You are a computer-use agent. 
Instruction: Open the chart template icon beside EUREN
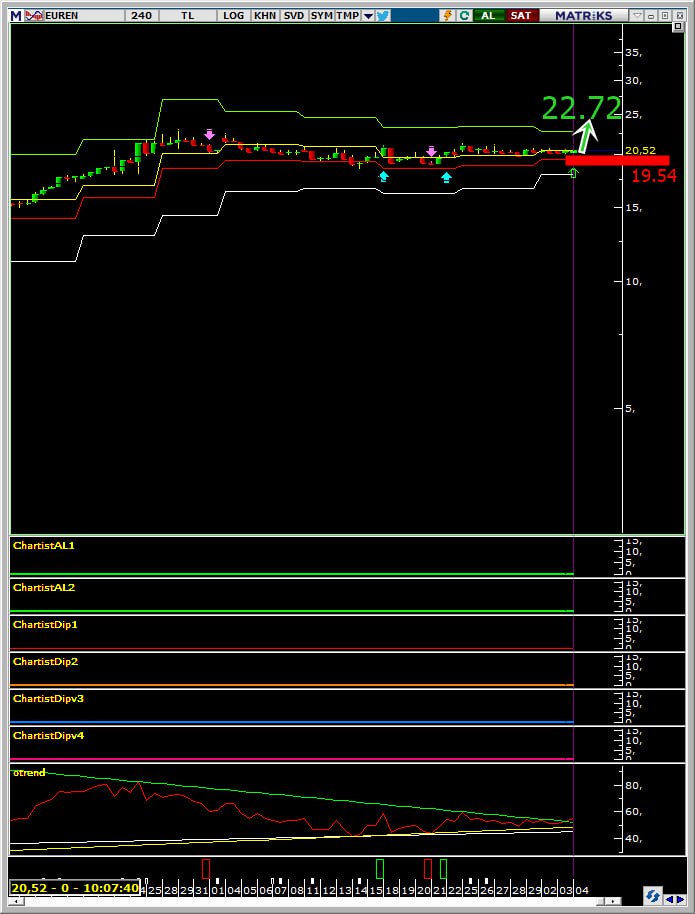pyautogui.click(x=34, y=16)
